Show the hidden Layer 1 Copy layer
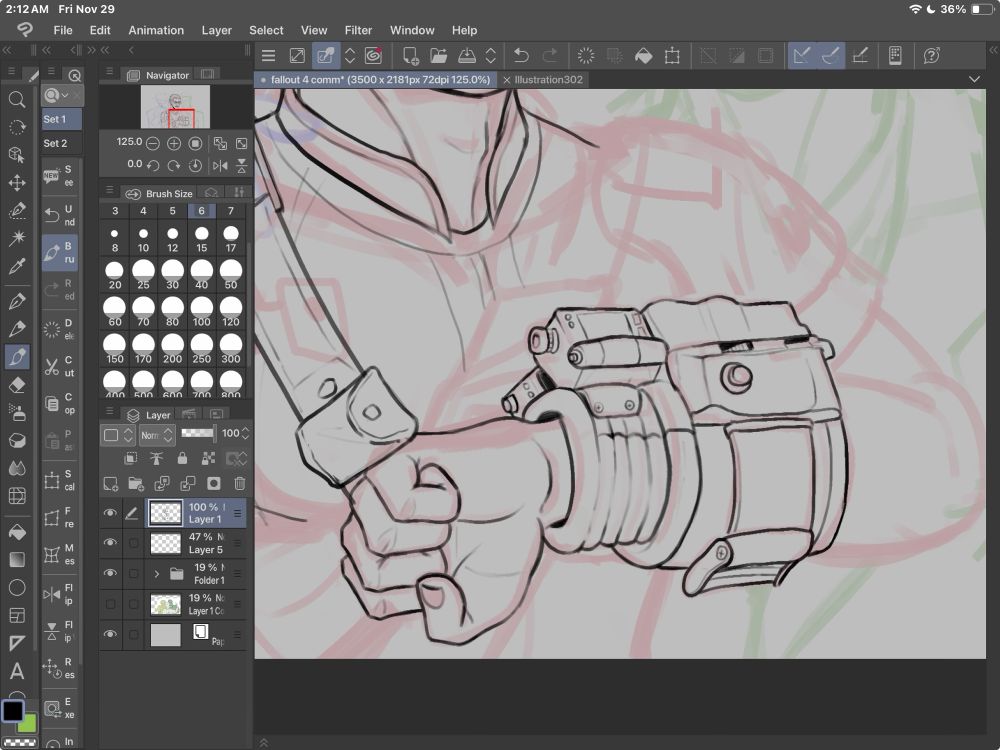Viewport: 1000px width, 750px height. point(110,604)
